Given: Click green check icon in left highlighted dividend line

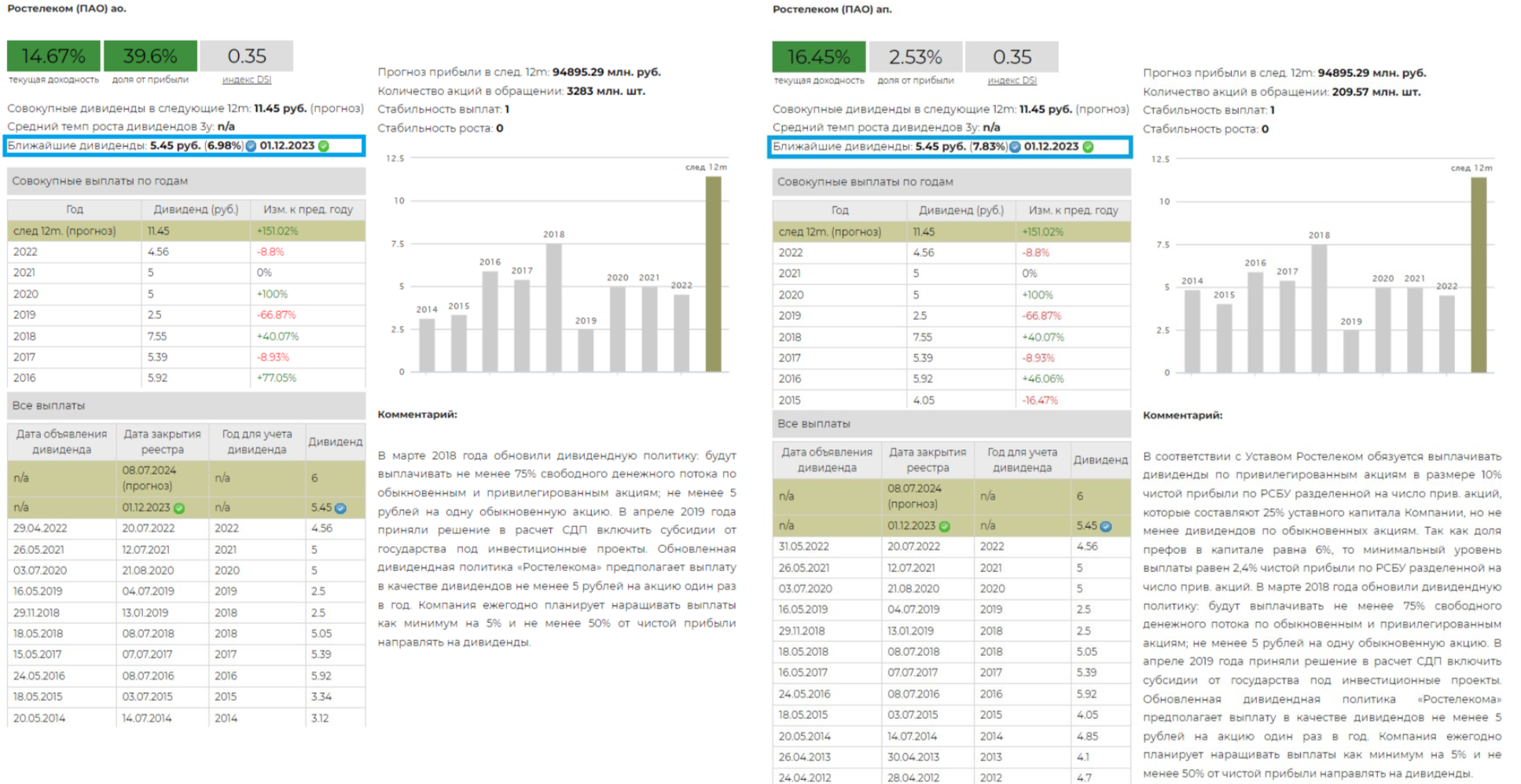Looking at the screenshot, I should point(323,146).
